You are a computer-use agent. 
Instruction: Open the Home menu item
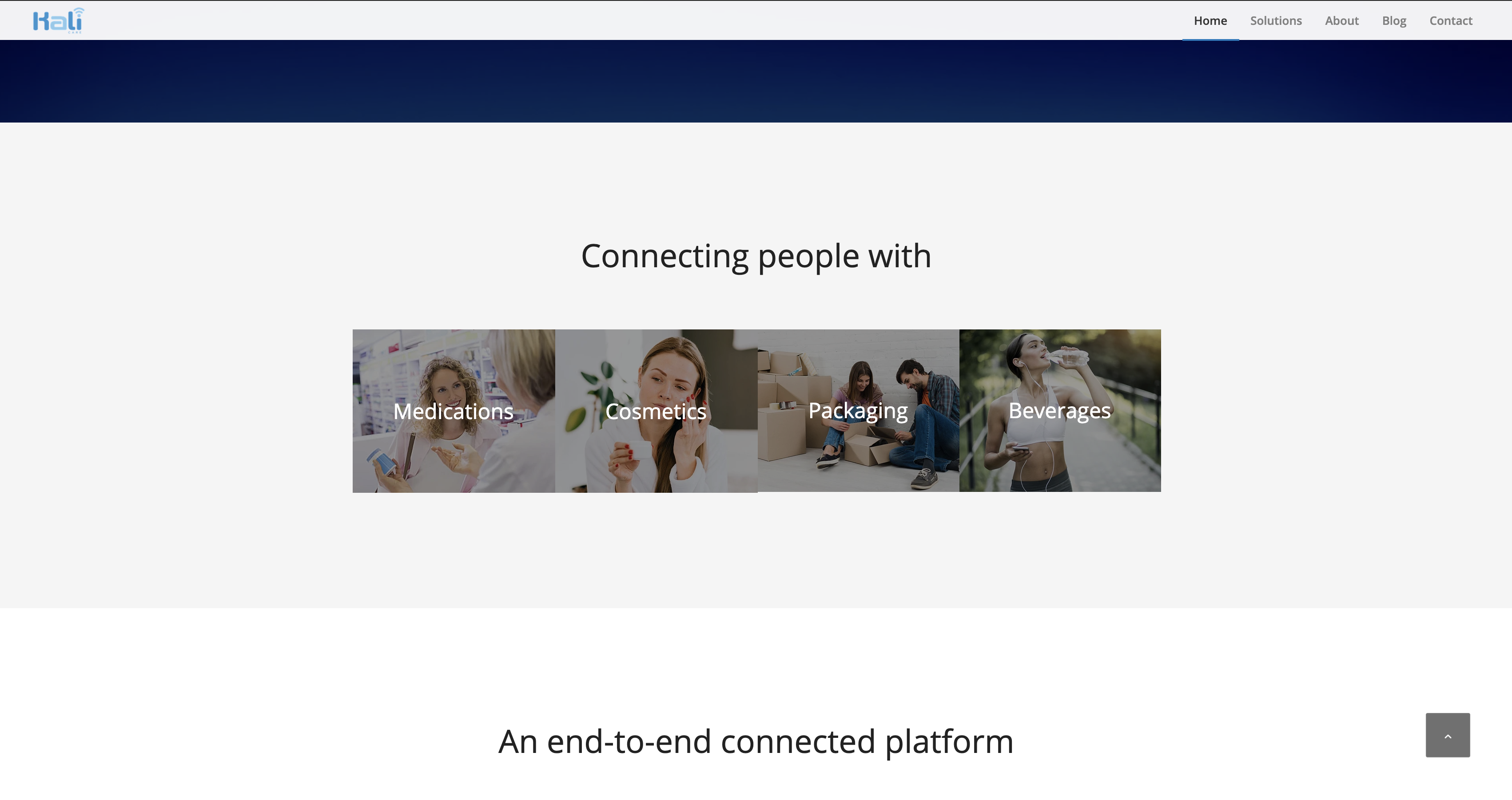click(x=1210, y=20)
